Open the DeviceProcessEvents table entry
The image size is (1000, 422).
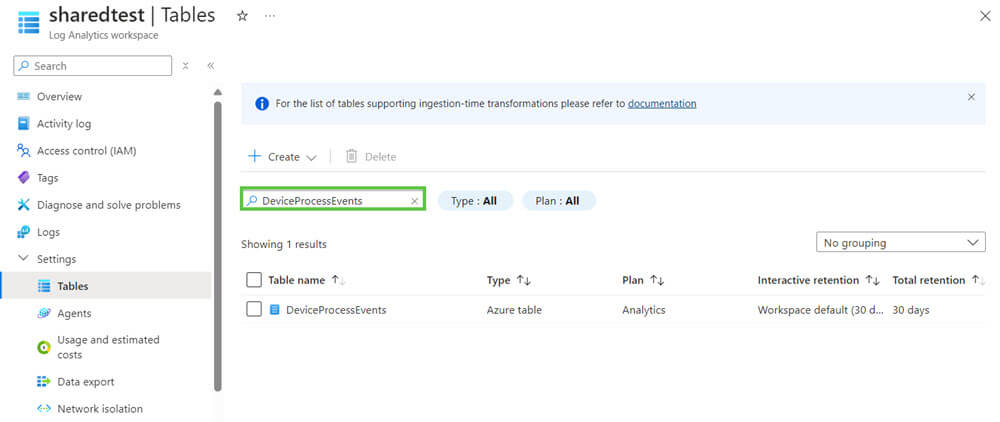click(336, 310)
